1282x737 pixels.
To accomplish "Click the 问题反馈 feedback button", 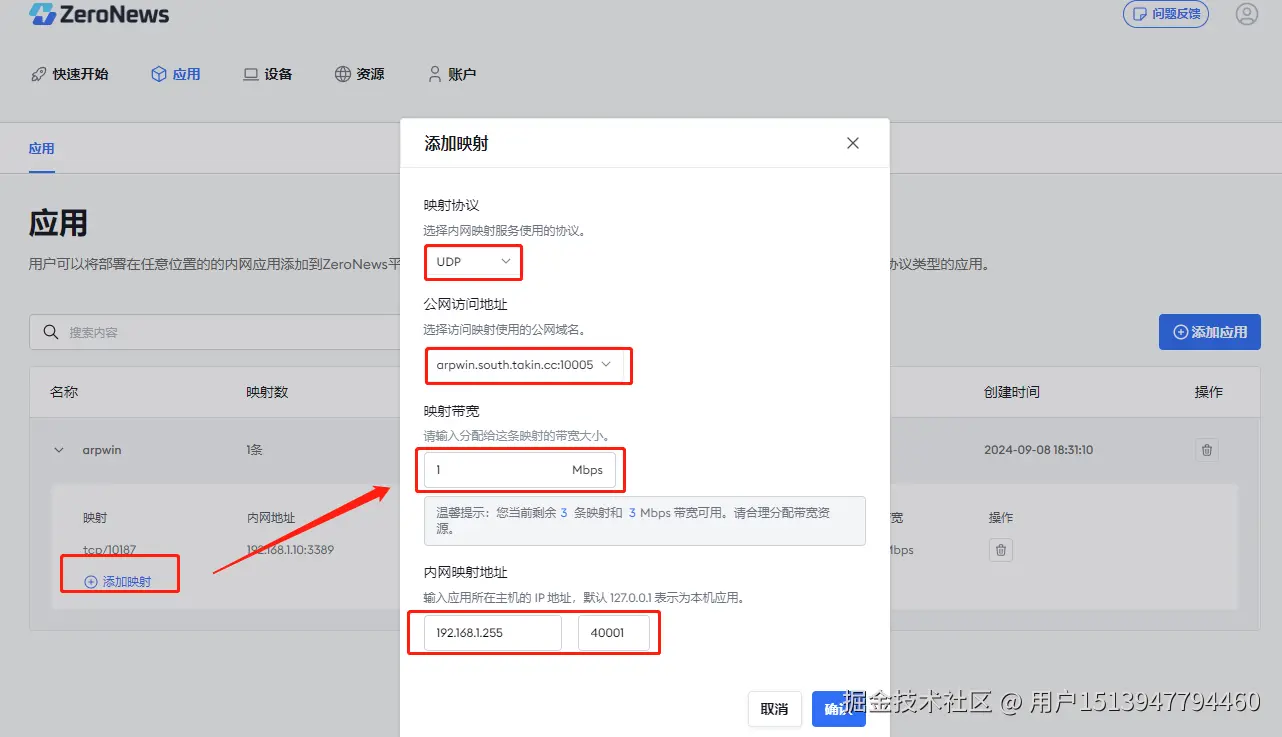I will coord(1165,14).
